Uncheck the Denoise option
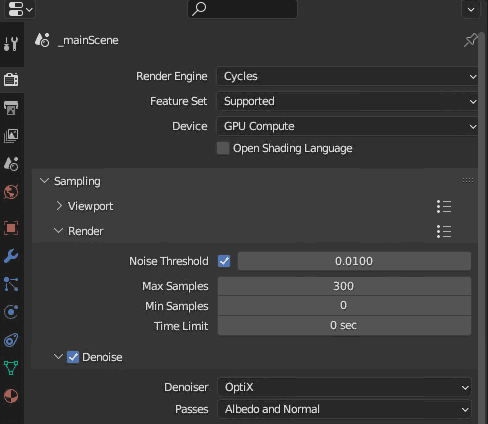488x424 pixels. pos(73,357)
